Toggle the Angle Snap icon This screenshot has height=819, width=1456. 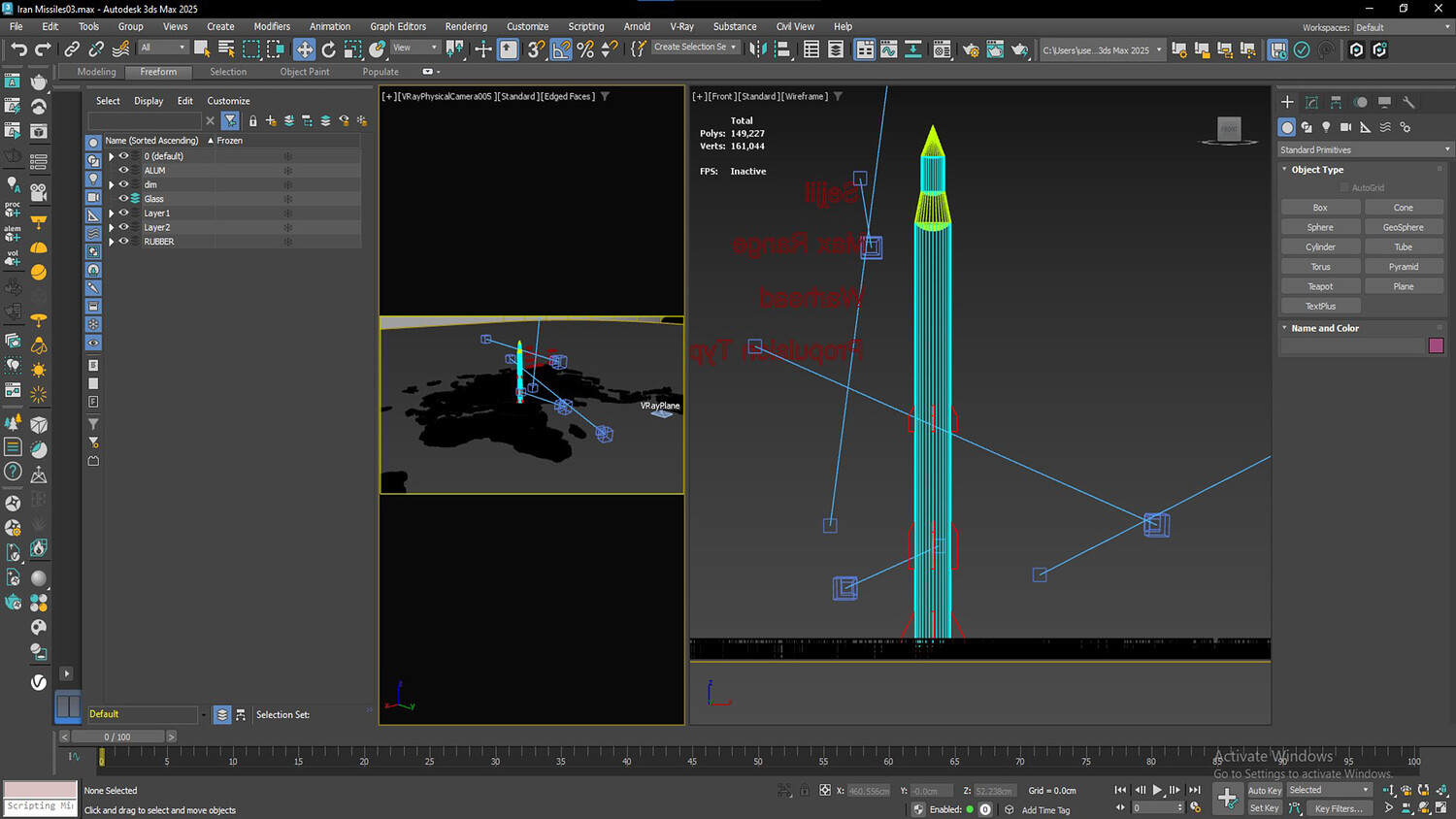[561, 49]
